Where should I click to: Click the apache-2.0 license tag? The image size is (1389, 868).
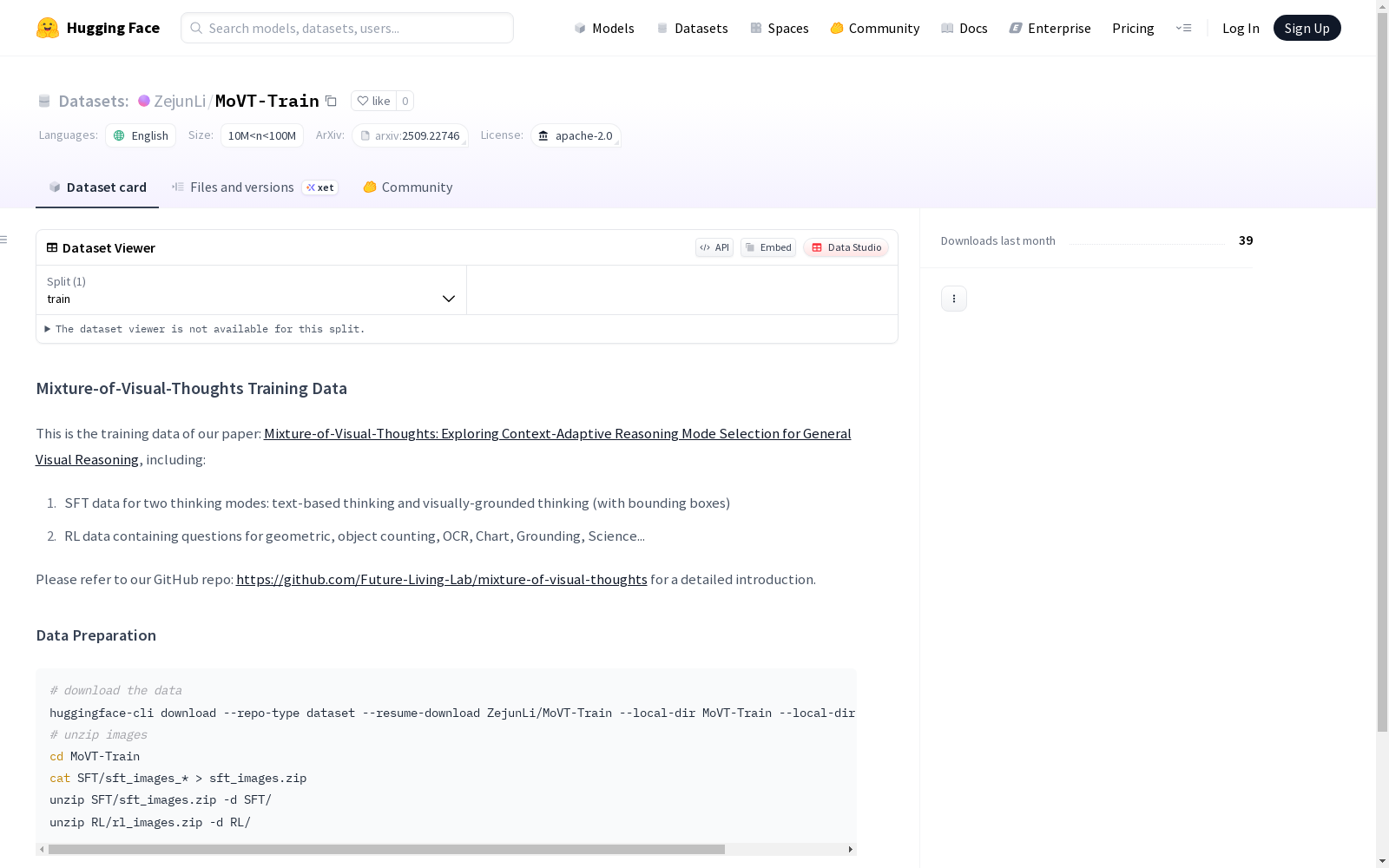pyautogui.click(x=576, y=135)
